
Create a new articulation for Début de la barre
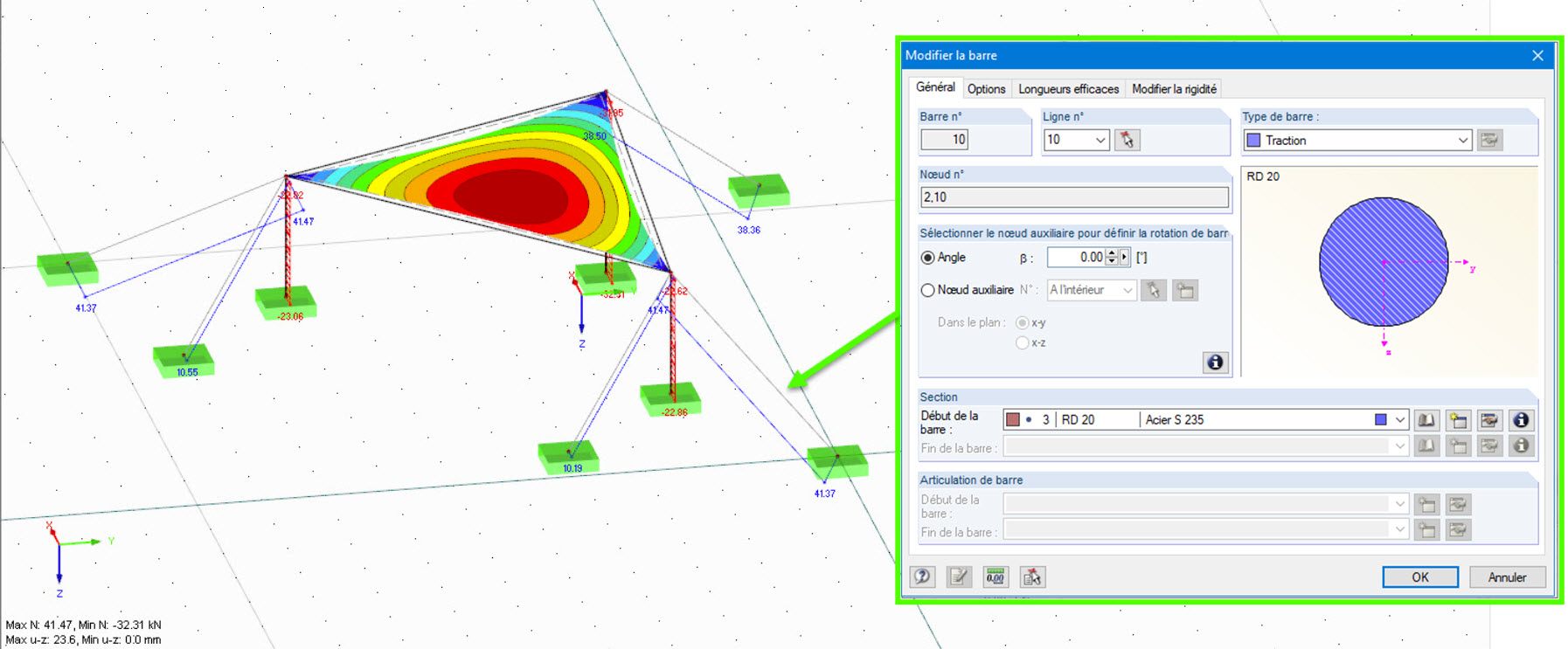coord(1426,504)
